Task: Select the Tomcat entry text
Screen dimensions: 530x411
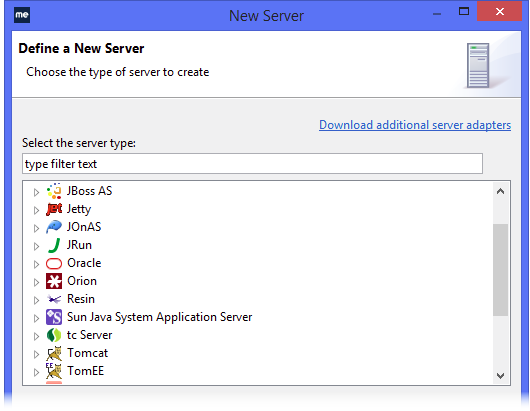Action: click(x=88, y=353)
